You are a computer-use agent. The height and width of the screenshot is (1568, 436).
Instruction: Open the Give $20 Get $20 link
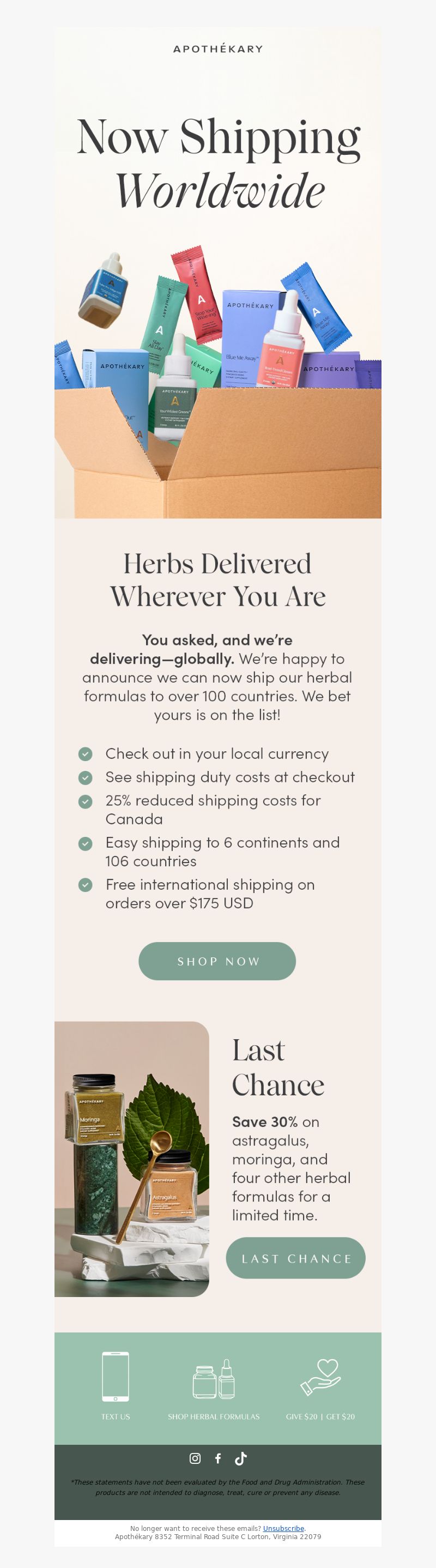pos(320,1416)
